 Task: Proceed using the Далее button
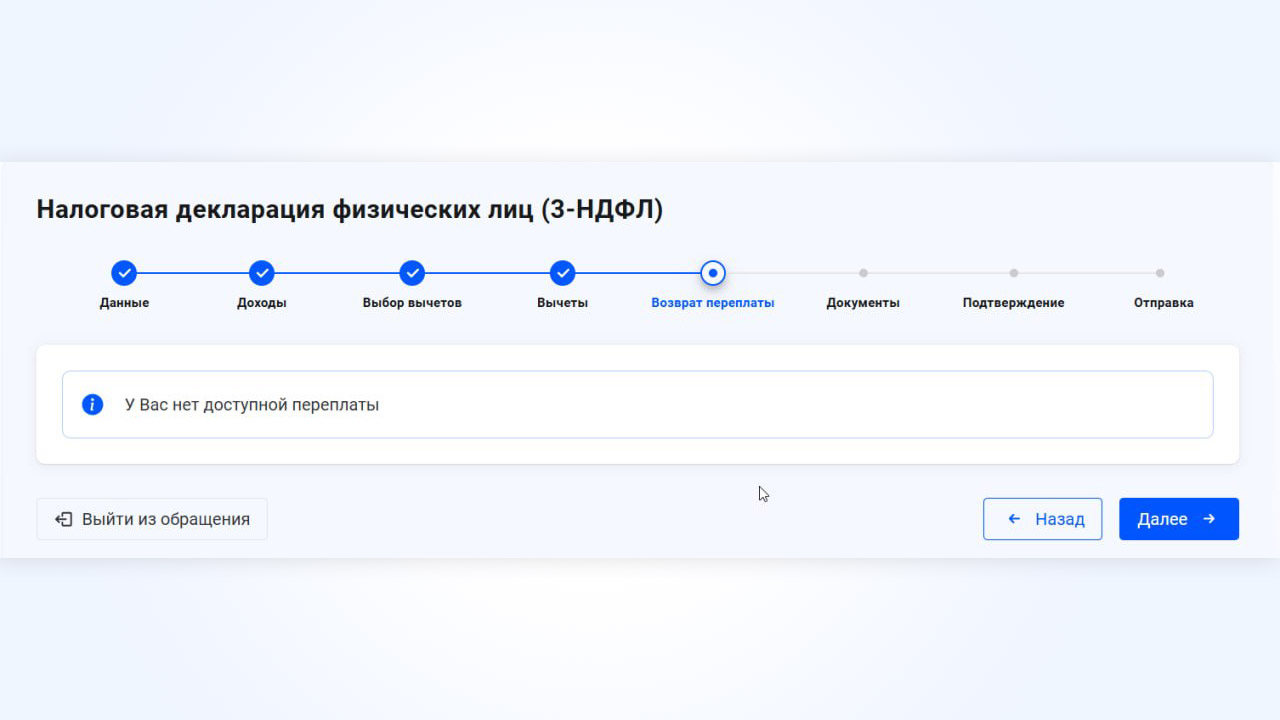(x=1178, y=519)
